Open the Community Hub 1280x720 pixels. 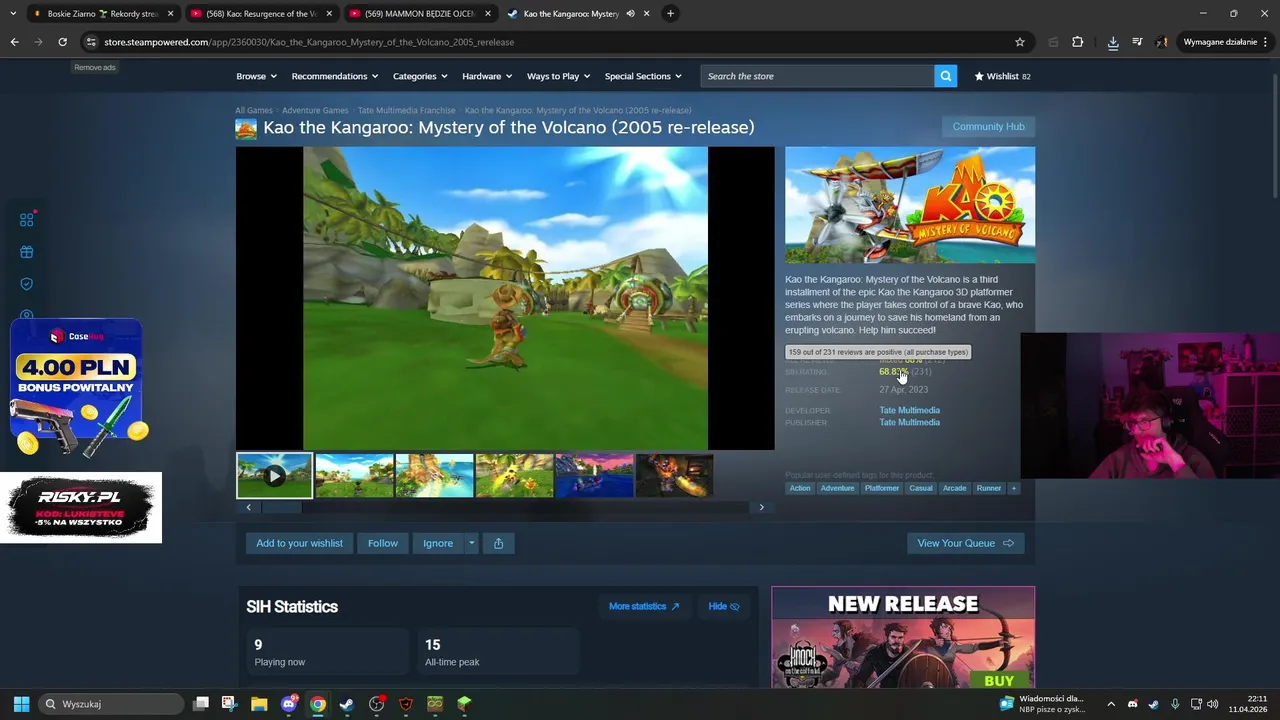[988, 127]
